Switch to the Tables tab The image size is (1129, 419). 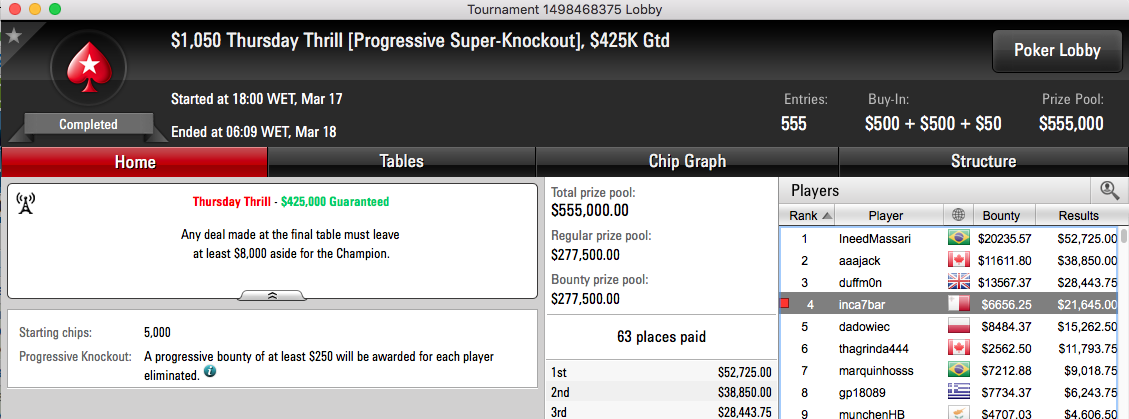pos(402,161)
